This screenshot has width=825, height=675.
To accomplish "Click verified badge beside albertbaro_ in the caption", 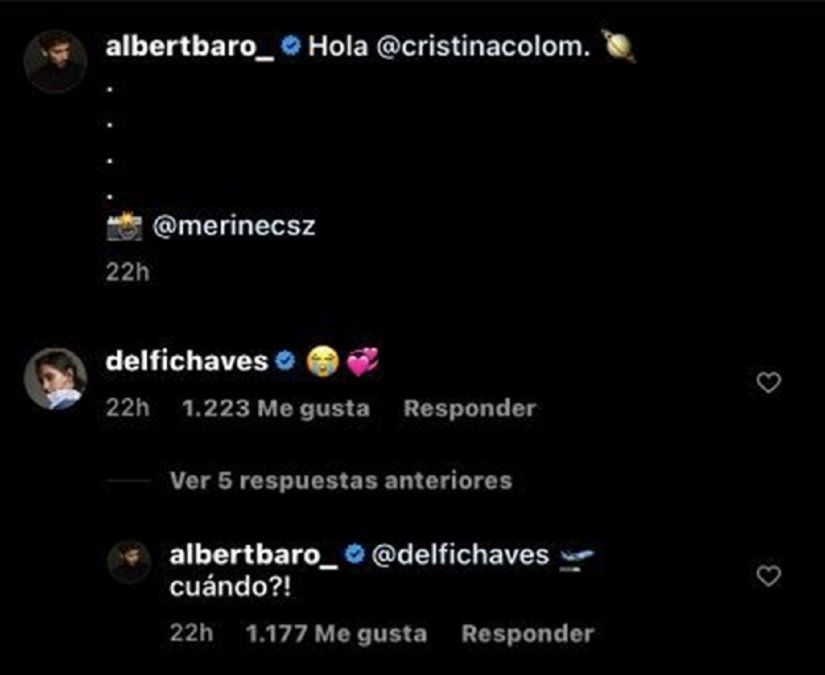I will 290,46.
